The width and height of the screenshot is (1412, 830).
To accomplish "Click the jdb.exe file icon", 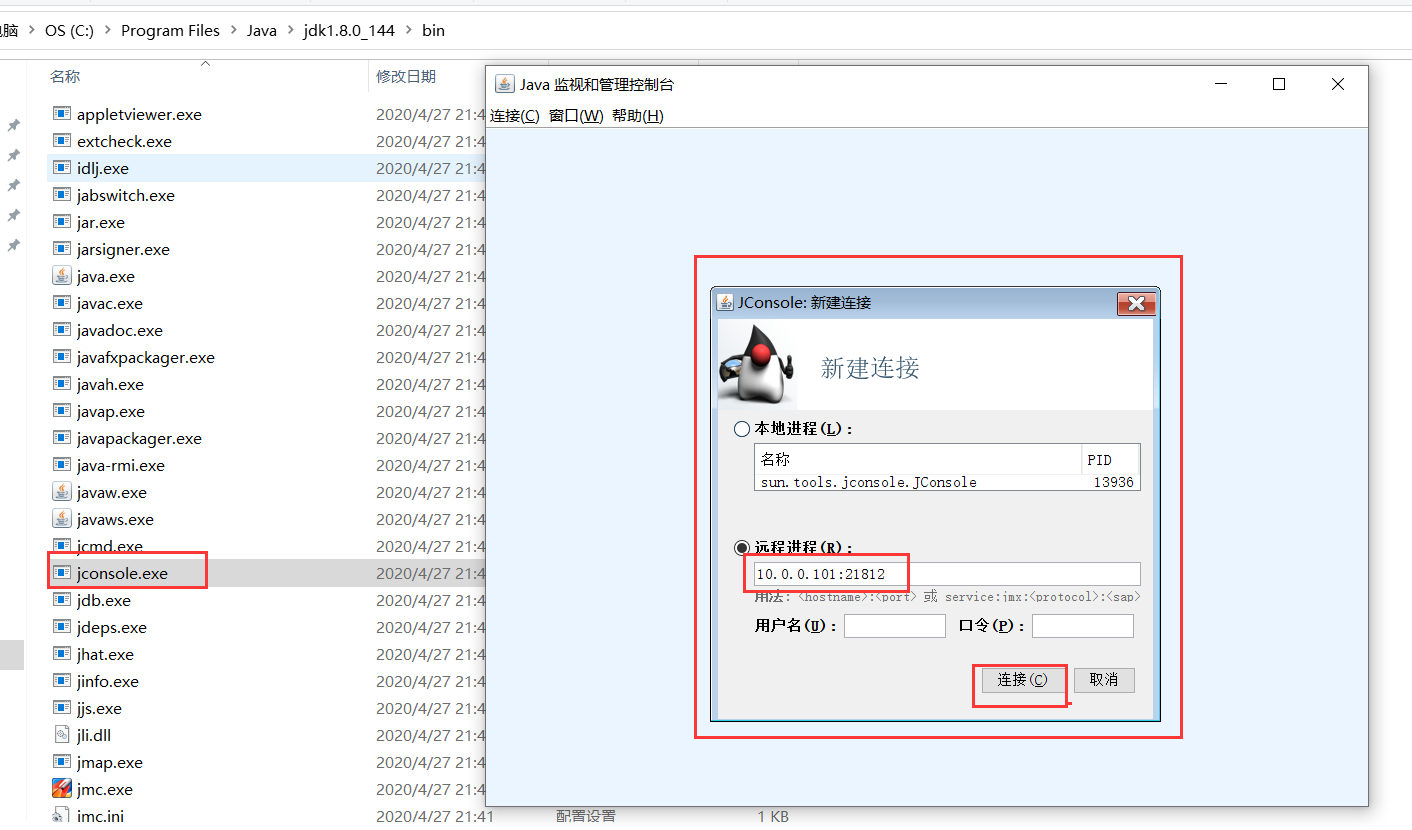I will coord(62,600).
